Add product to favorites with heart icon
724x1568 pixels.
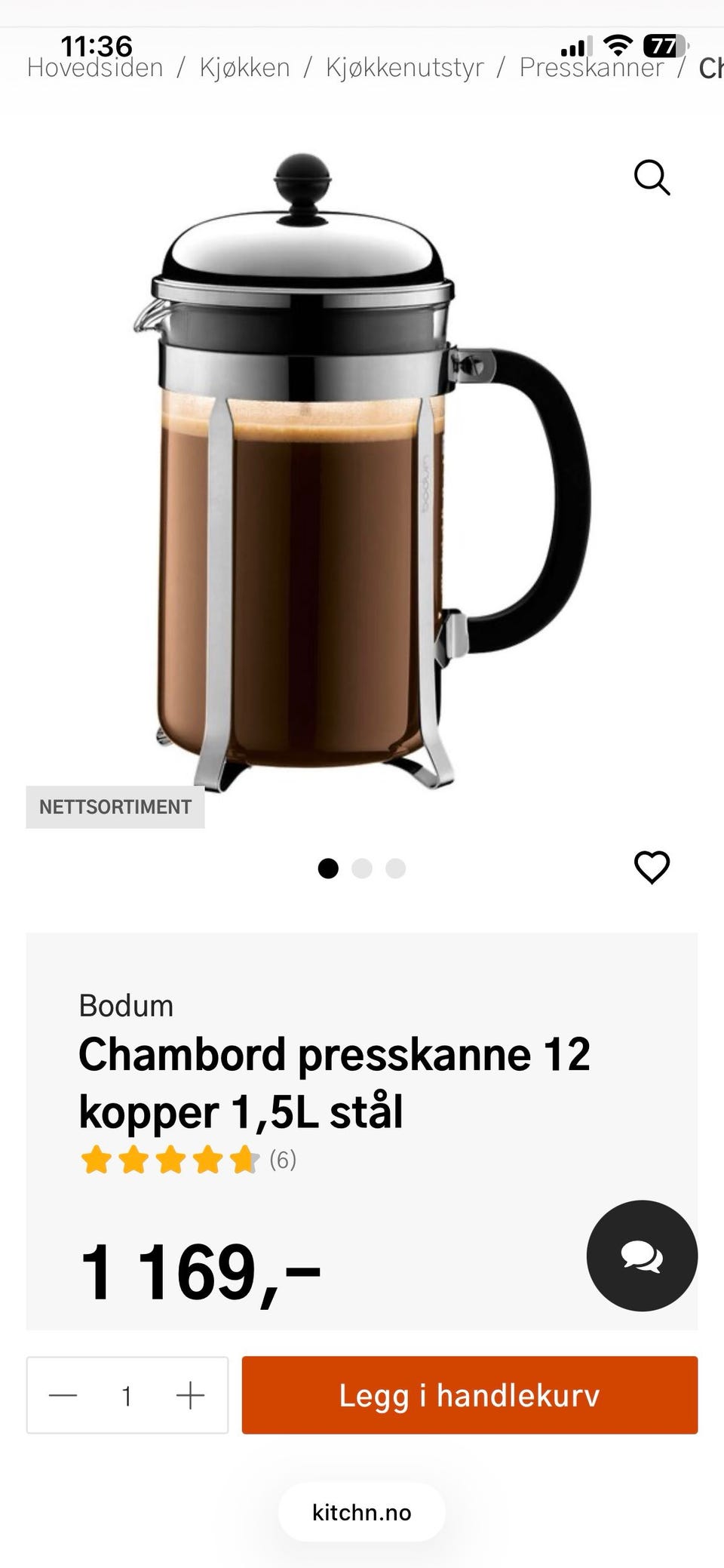click(x=652, y=867)
